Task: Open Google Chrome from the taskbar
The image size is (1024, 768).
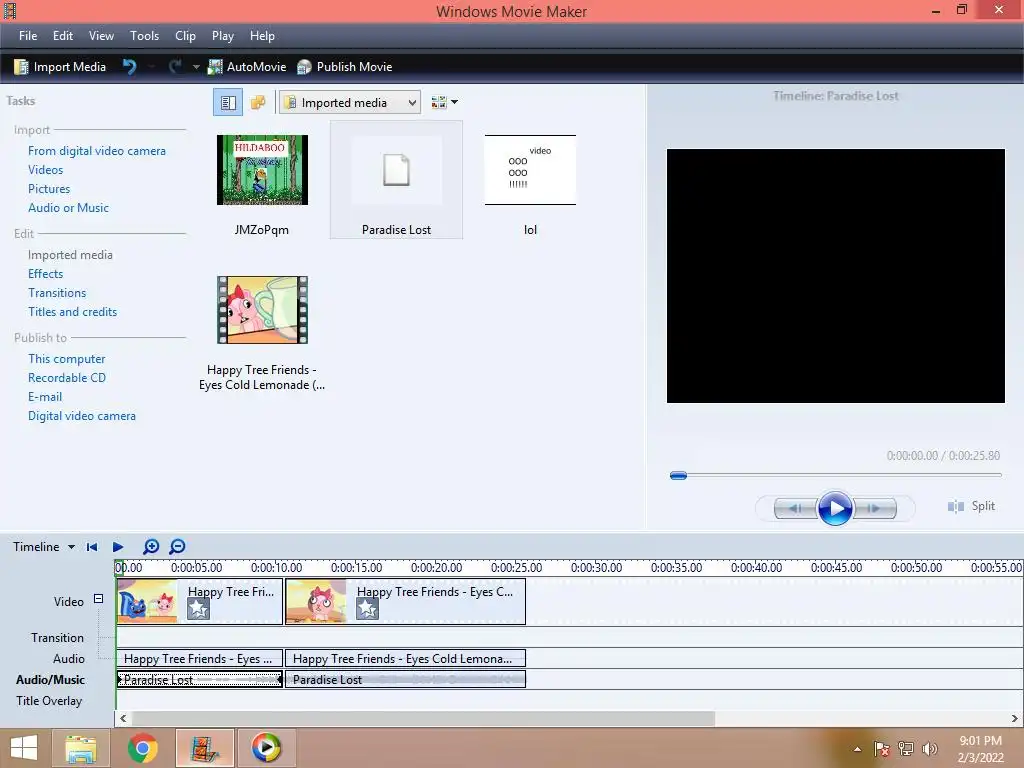Action: click(x=142, y=748)
